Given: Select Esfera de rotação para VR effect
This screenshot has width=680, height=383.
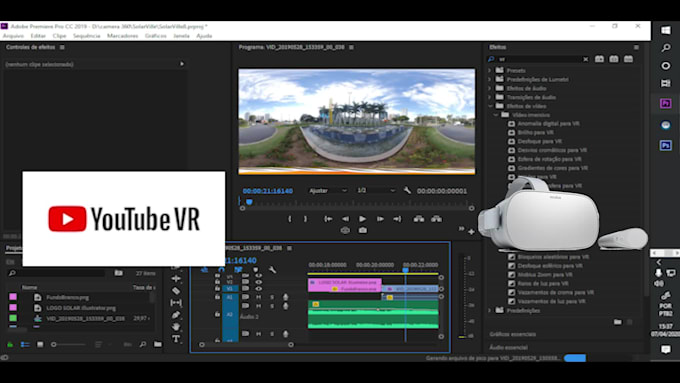Looking at the screenshot, I should click(549, 159).
